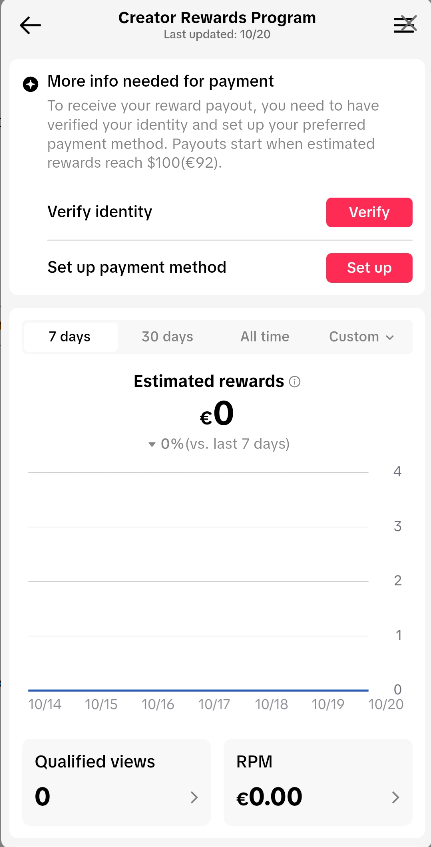This screenshot has height=847, width=431.
Task: Open the Qualified views card
Action: (116, 782)
